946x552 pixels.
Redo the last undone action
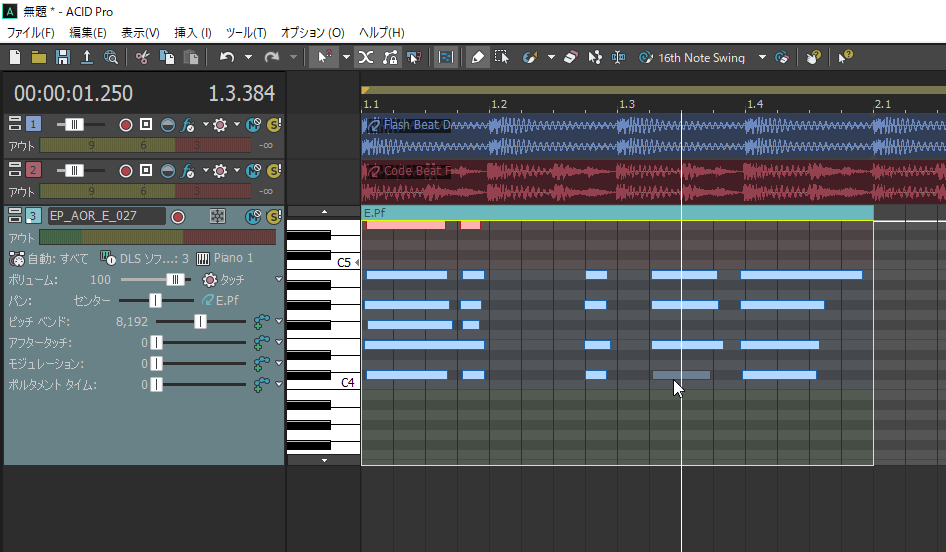271,57
